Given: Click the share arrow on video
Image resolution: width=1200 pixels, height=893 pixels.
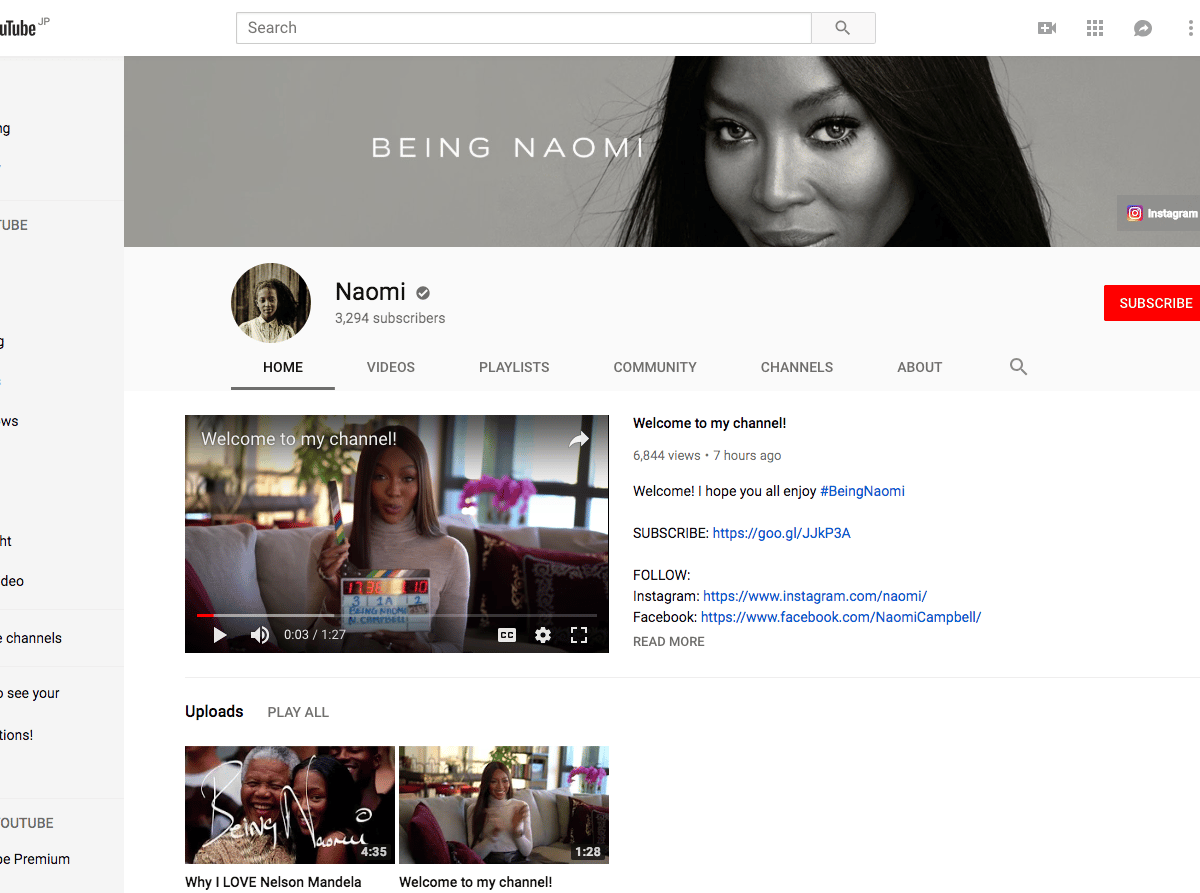Looking at the screenshot, I should [579, 439].
